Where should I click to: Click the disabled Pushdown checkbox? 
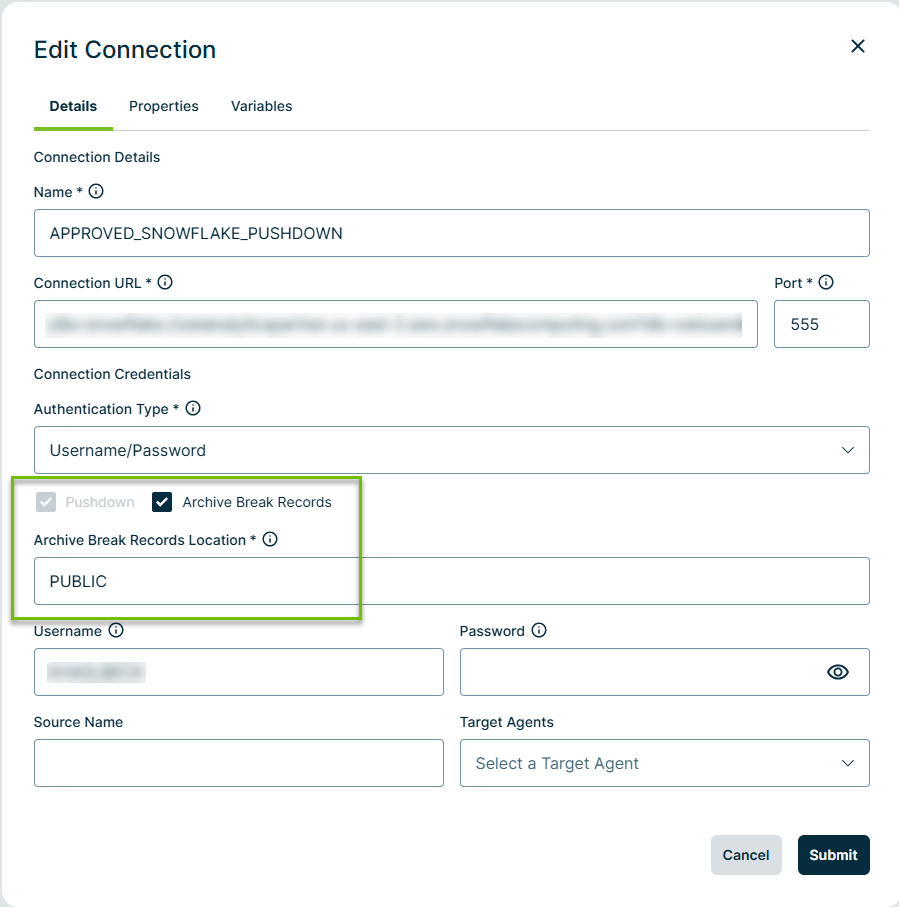tap(45, 502)
